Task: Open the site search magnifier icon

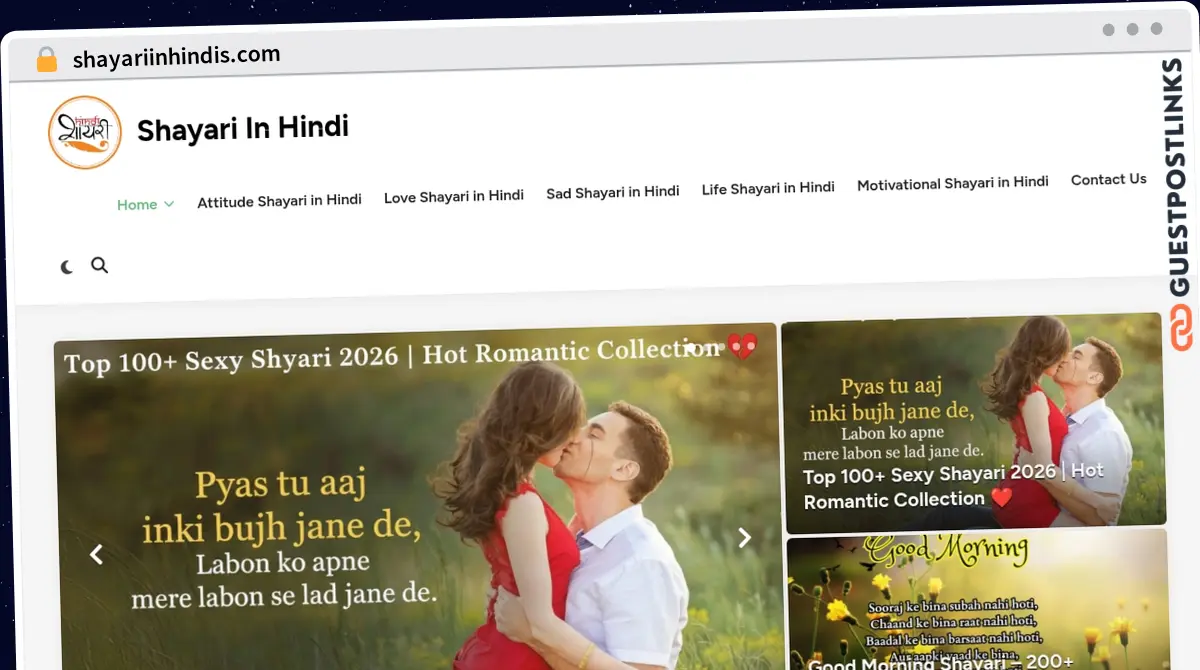Action: [x=99, y=265]
